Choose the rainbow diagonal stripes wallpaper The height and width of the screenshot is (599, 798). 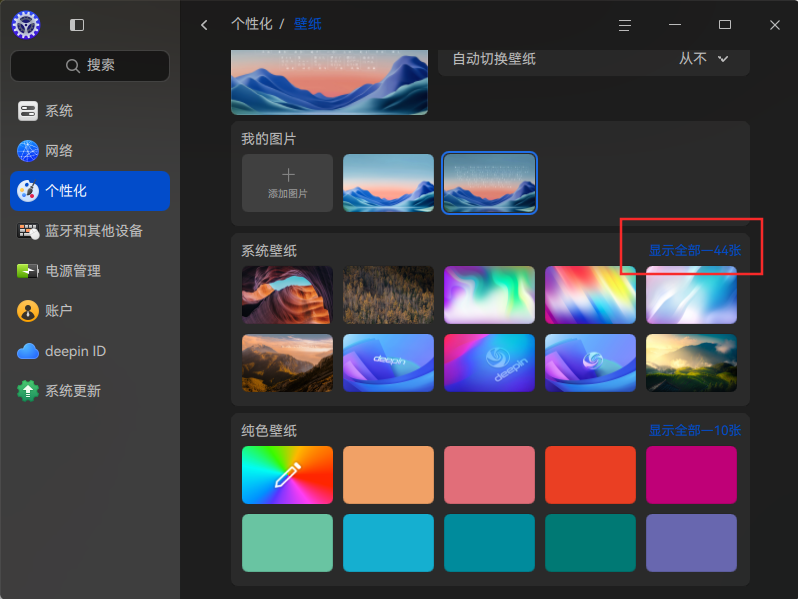click(590, 295)
